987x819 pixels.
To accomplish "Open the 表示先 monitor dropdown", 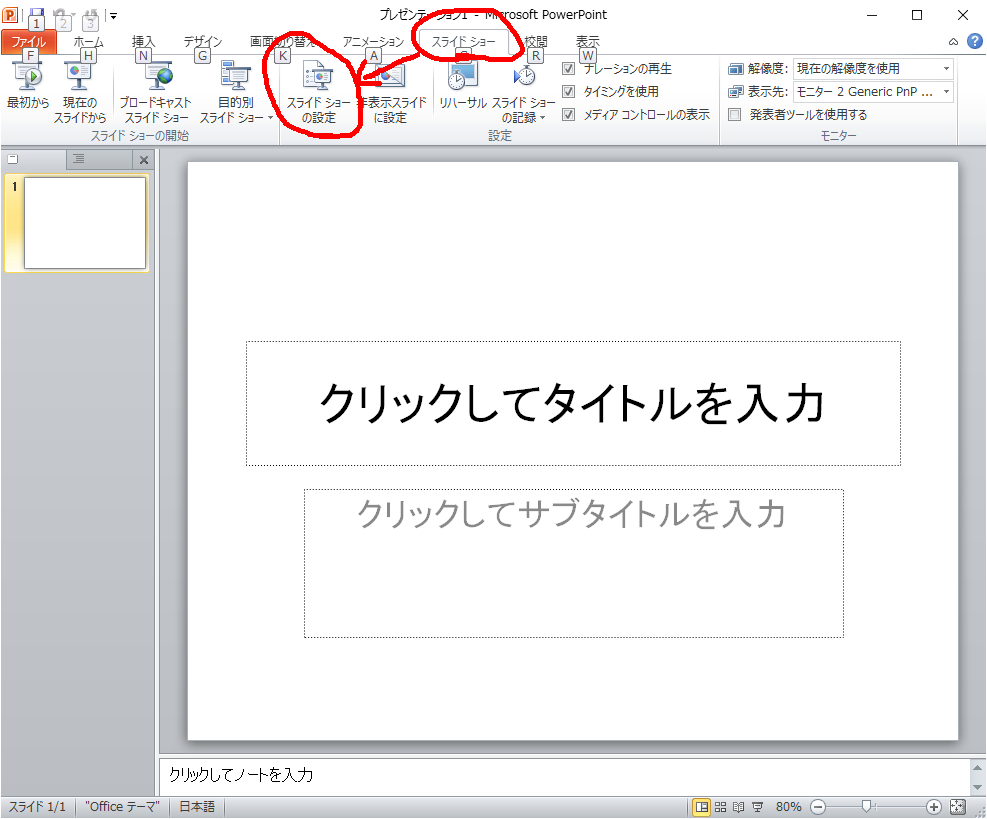I will tap(946, 92).
